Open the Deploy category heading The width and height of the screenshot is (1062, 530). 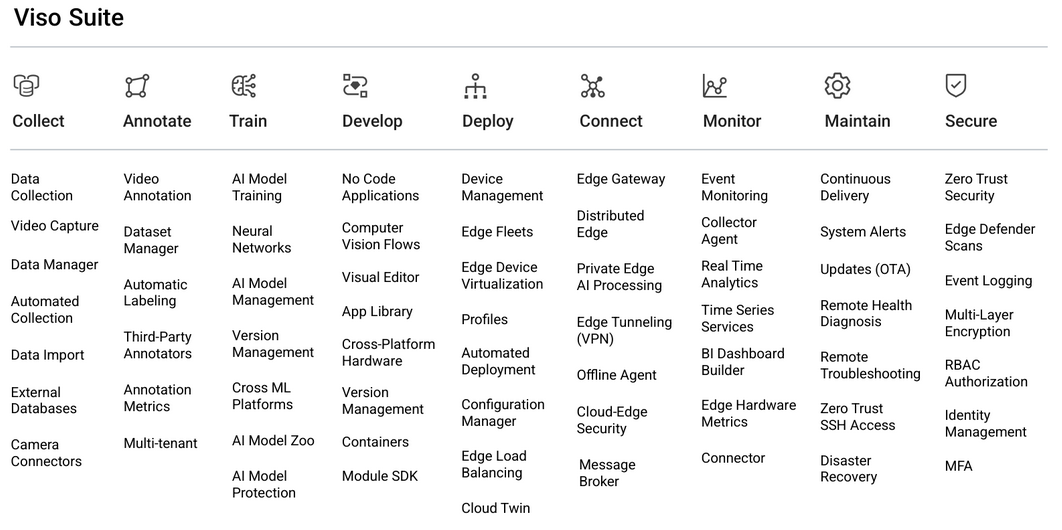click(x=487, y=121)
